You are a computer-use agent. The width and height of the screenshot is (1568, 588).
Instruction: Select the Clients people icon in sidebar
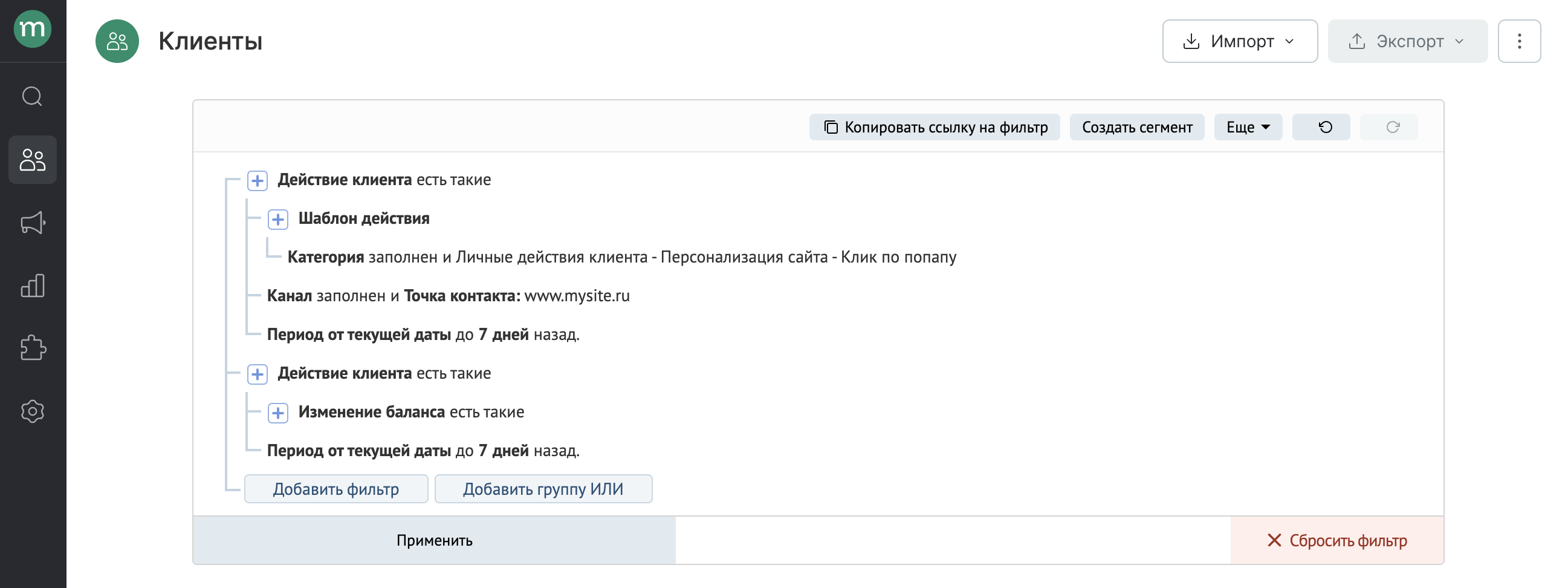click(x=32, y=160)
